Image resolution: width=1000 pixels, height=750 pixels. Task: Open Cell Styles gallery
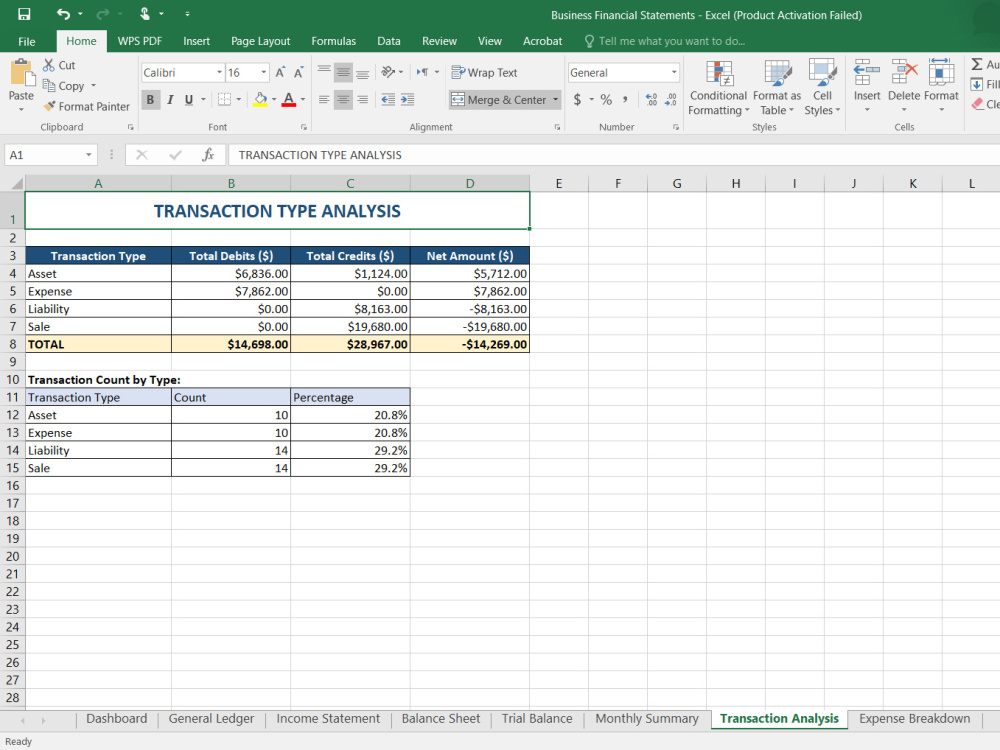tap(822, 88)
